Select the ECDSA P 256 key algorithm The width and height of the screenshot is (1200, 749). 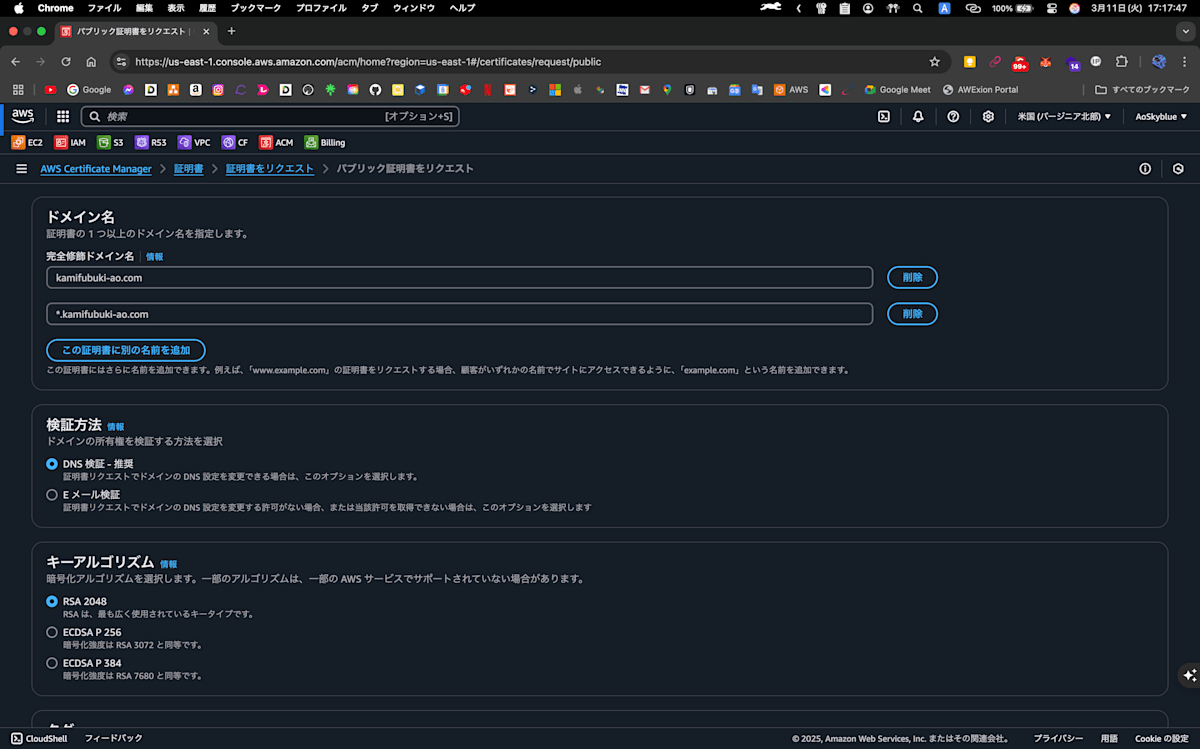coord(51,632)
